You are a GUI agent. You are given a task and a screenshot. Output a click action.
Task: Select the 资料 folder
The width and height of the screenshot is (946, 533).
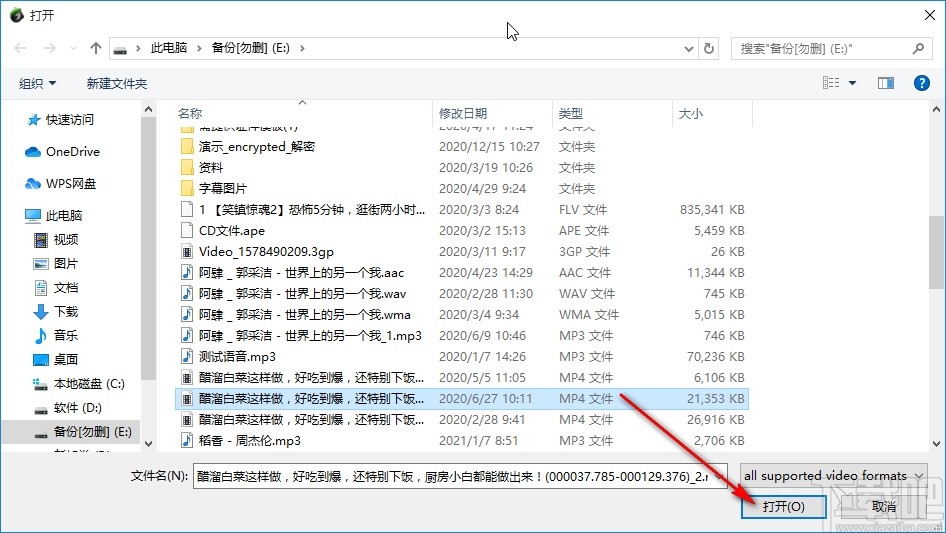click(x=462, y=168)
